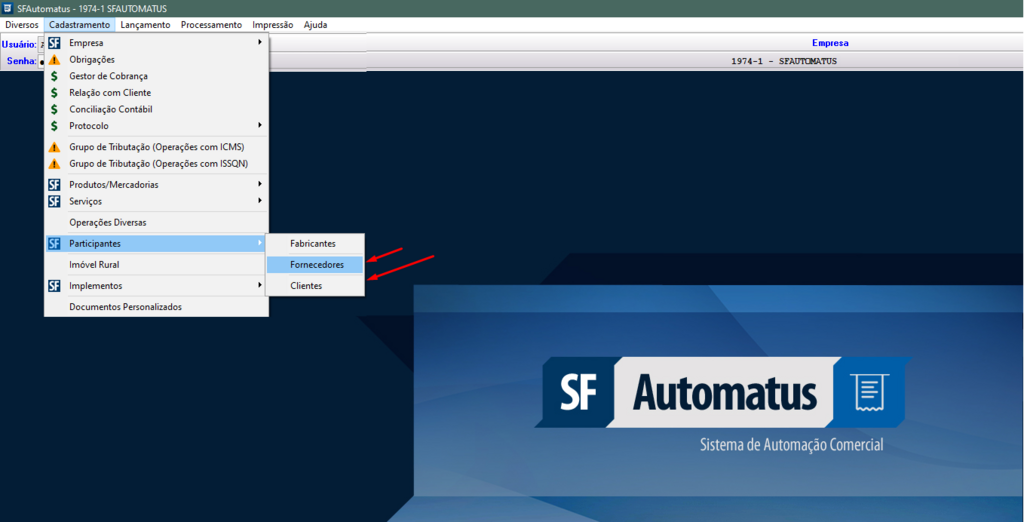This screenshot has width=1024, height=522.
Task: Click the SF icon beside Empresa
Action: [55, 43]
